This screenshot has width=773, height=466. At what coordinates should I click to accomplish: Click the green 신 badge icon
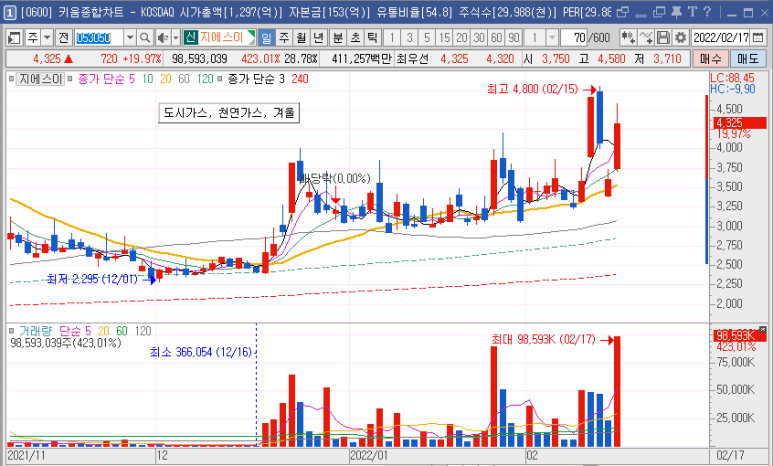pyautogui.click(x=190, y=37)
